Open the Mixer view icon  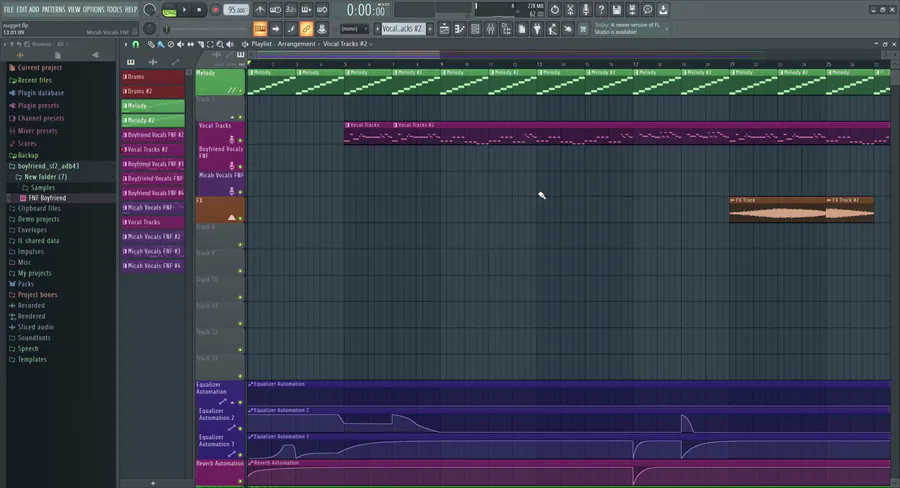click(x=491, y=29)
